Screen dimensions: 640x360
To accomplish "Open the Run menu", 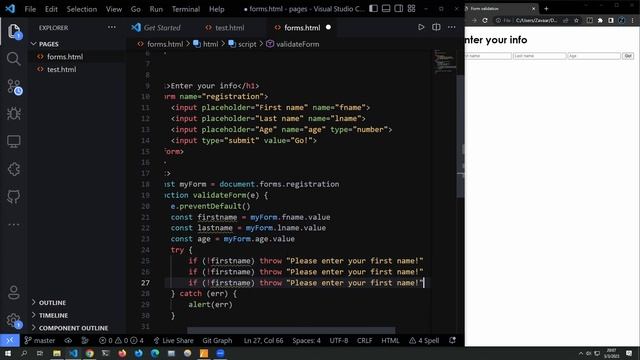I will click(x=156, y=9).
